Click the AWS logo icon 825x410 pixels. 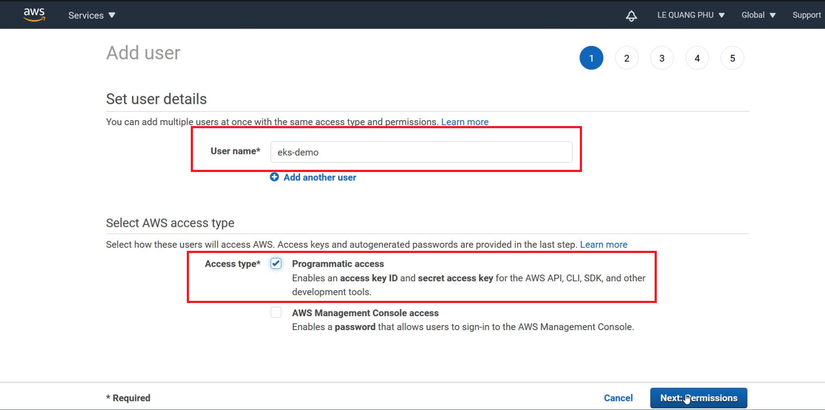click(34, 15)
